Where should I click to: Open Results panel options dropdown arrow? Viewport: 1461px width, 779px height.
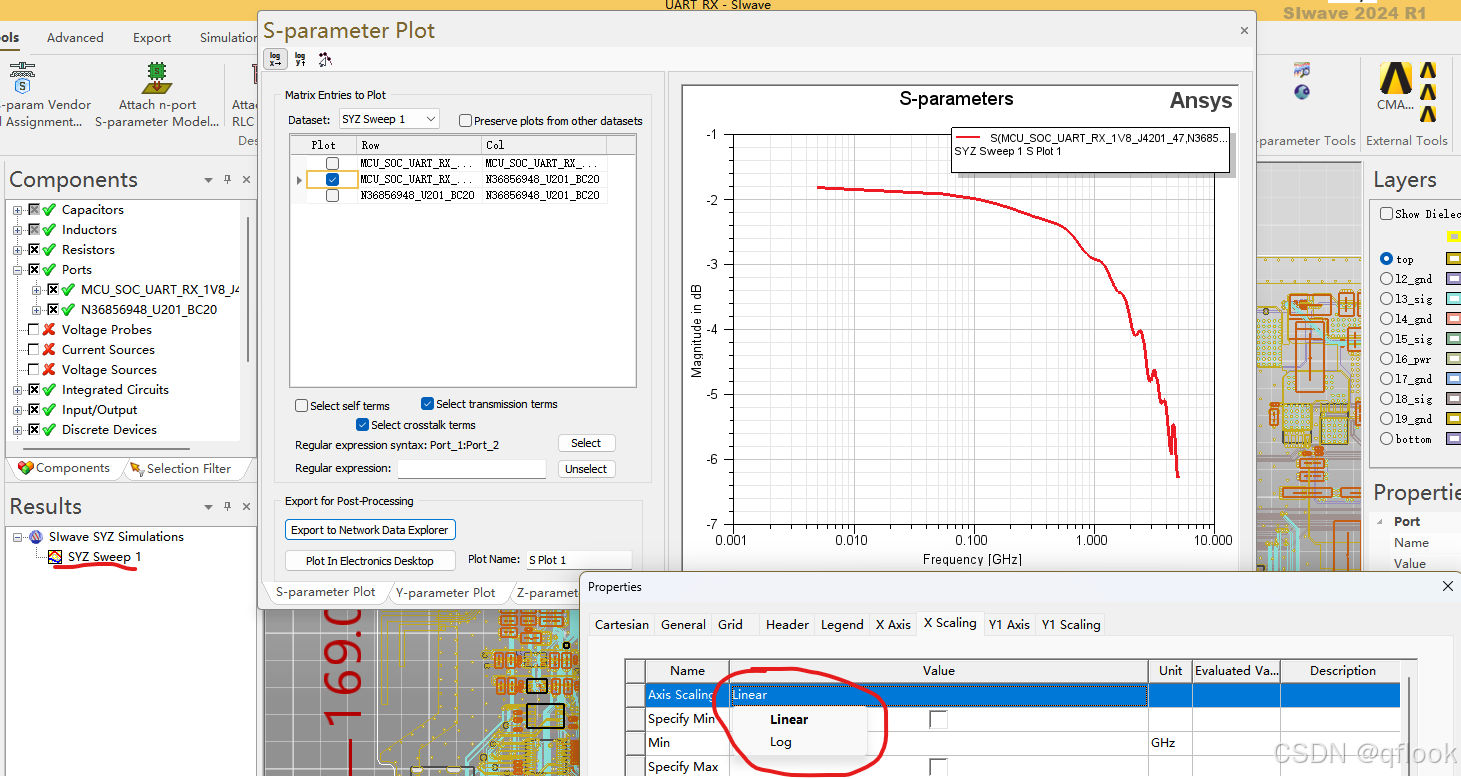[208, 507]
